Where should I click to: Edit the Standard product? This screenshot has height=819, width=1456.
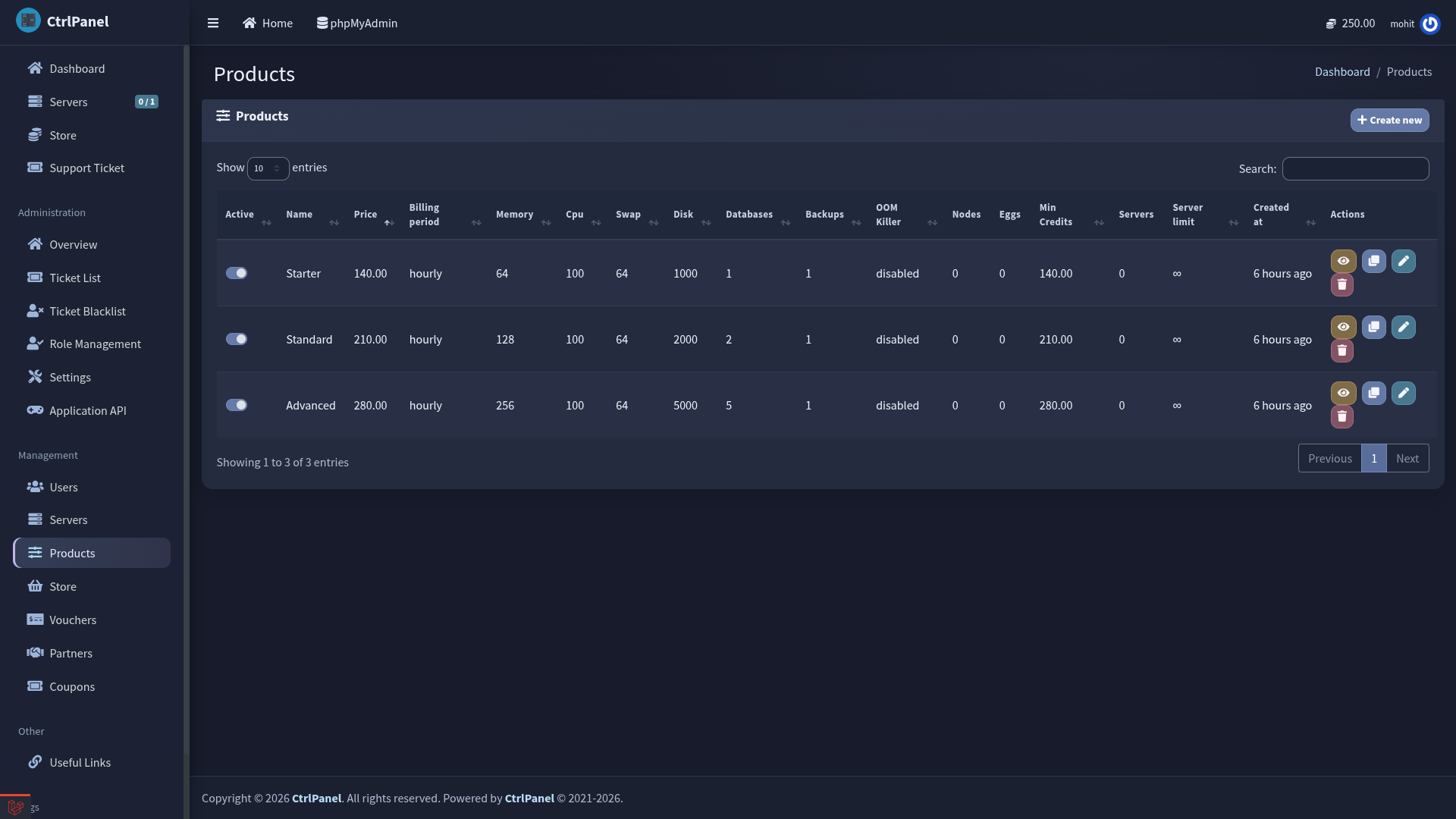click(x=1403, y=327)
